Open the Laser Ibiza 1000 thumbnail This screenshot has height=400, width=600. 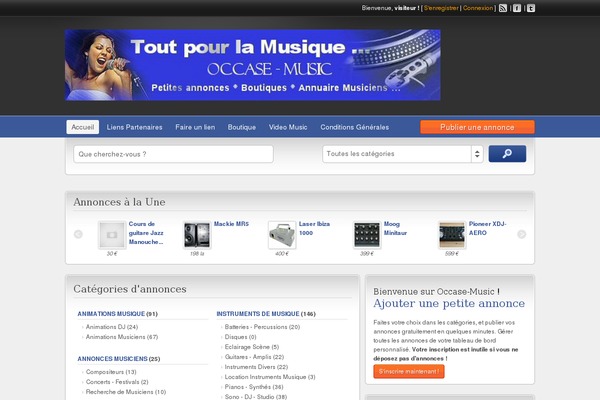pyautogui.click(x=282, y=235)
